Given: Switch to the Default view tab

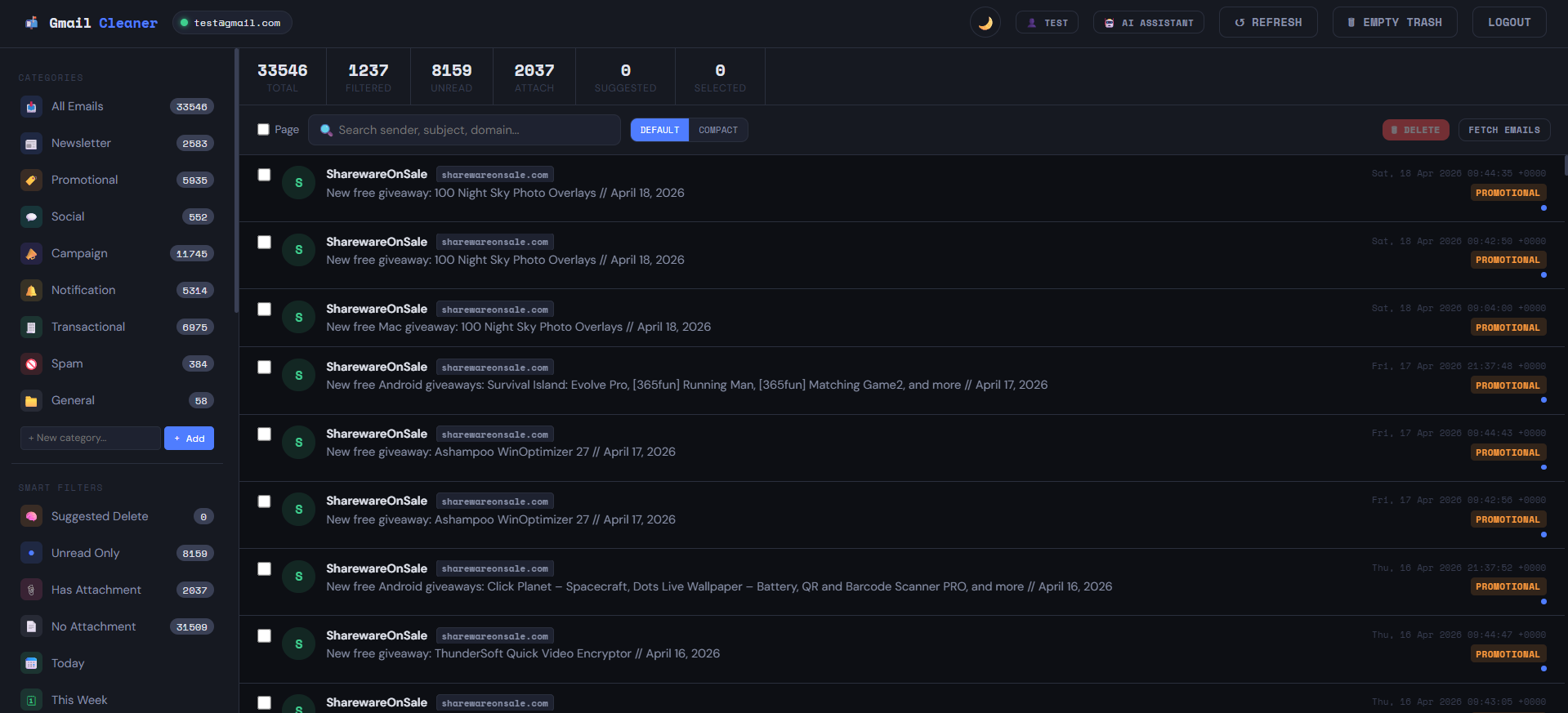Looking at the screenshot, I should (x=659, y=130).
